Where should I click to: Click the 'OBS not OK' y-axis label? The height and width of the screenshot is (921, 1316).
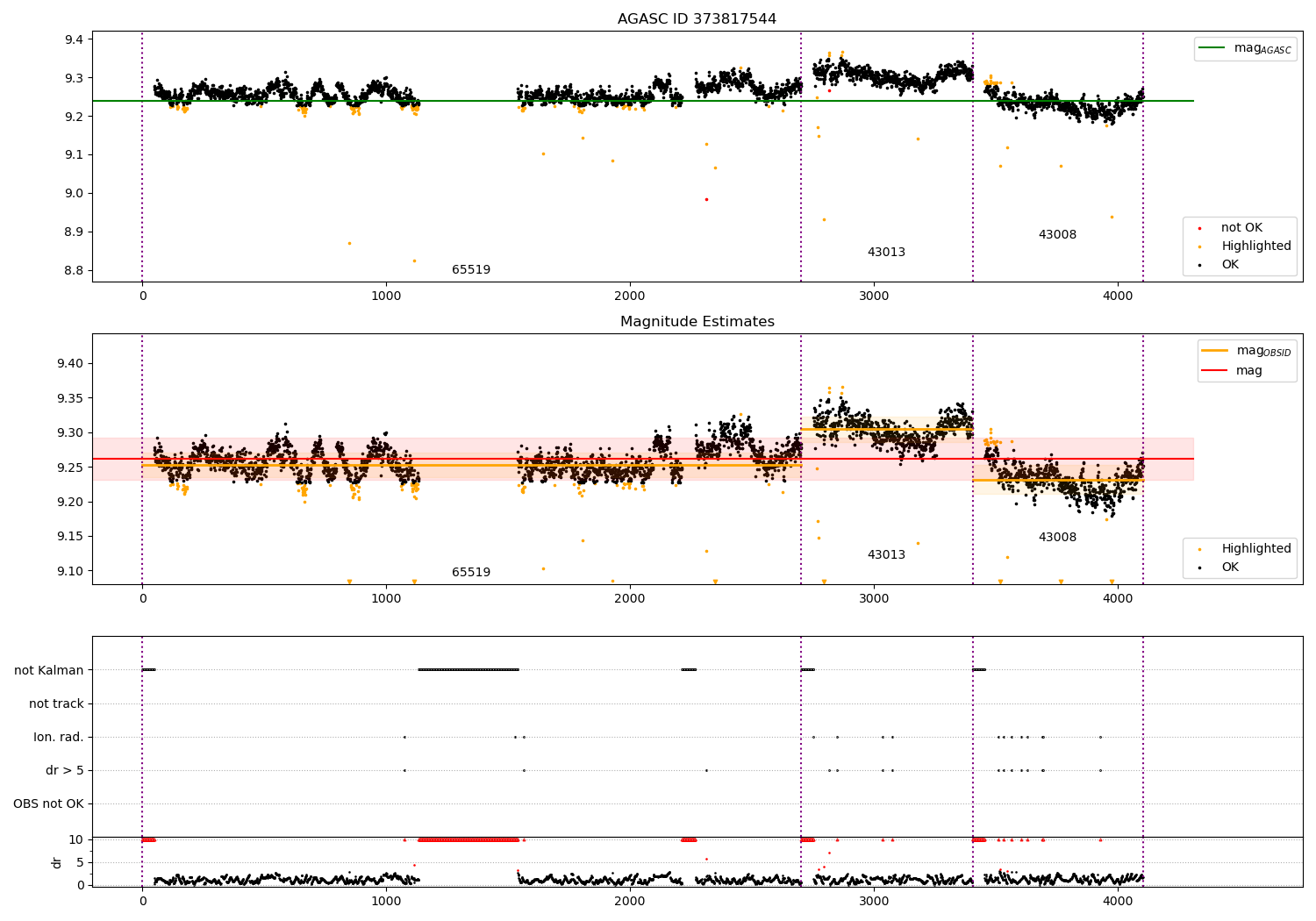click(x=49, y=804)
